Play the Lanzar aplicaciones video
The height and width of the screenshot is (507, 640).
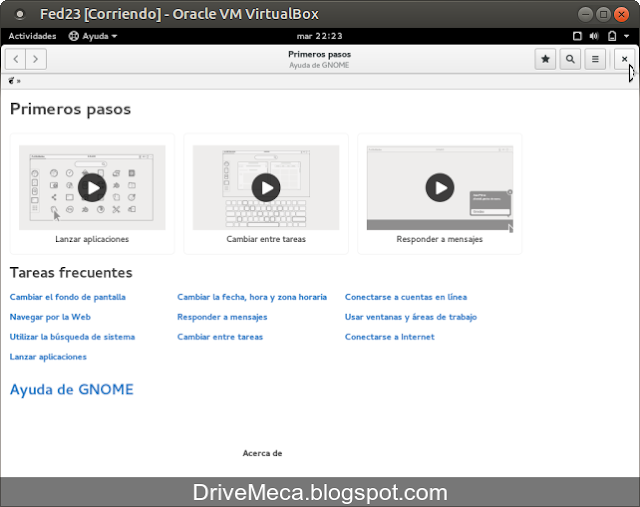coord(92,188)
